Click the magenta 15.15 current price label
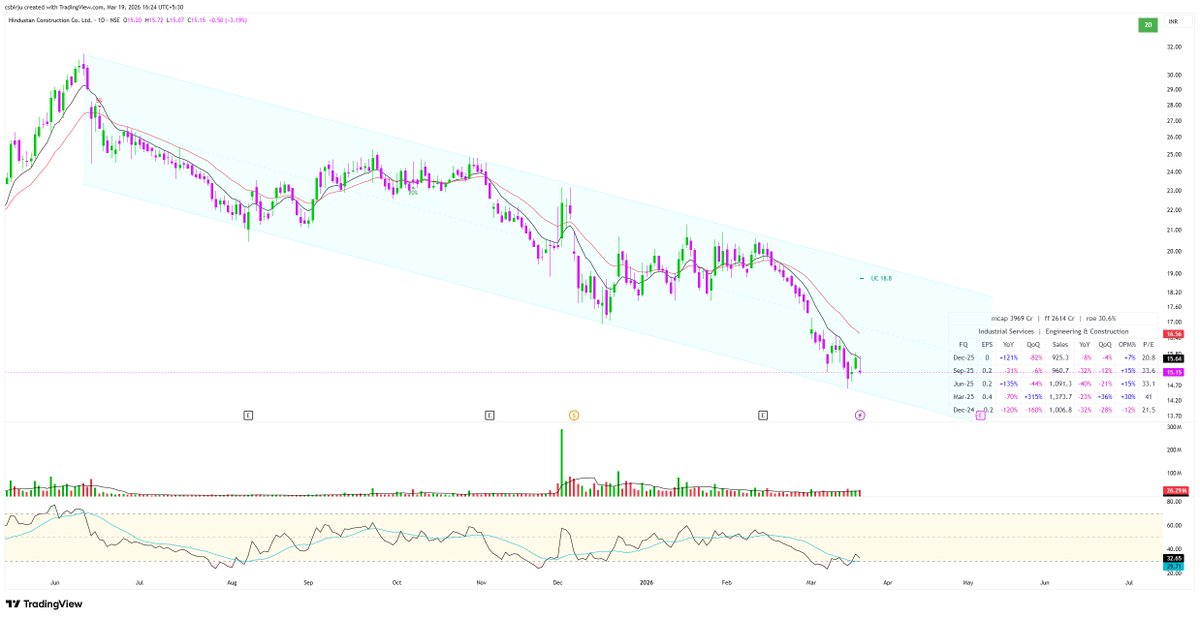The image size is (1200, 619). pos(1173,373)
